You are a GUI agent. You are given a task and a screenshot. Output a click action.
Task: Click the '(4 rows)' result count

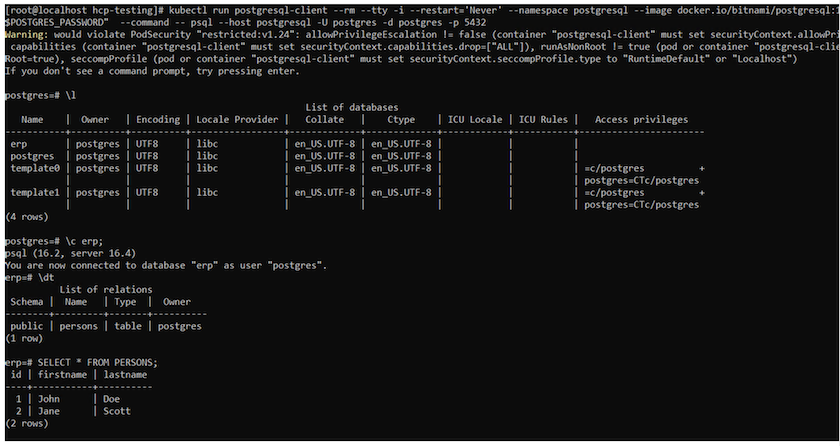click(24, 216)
